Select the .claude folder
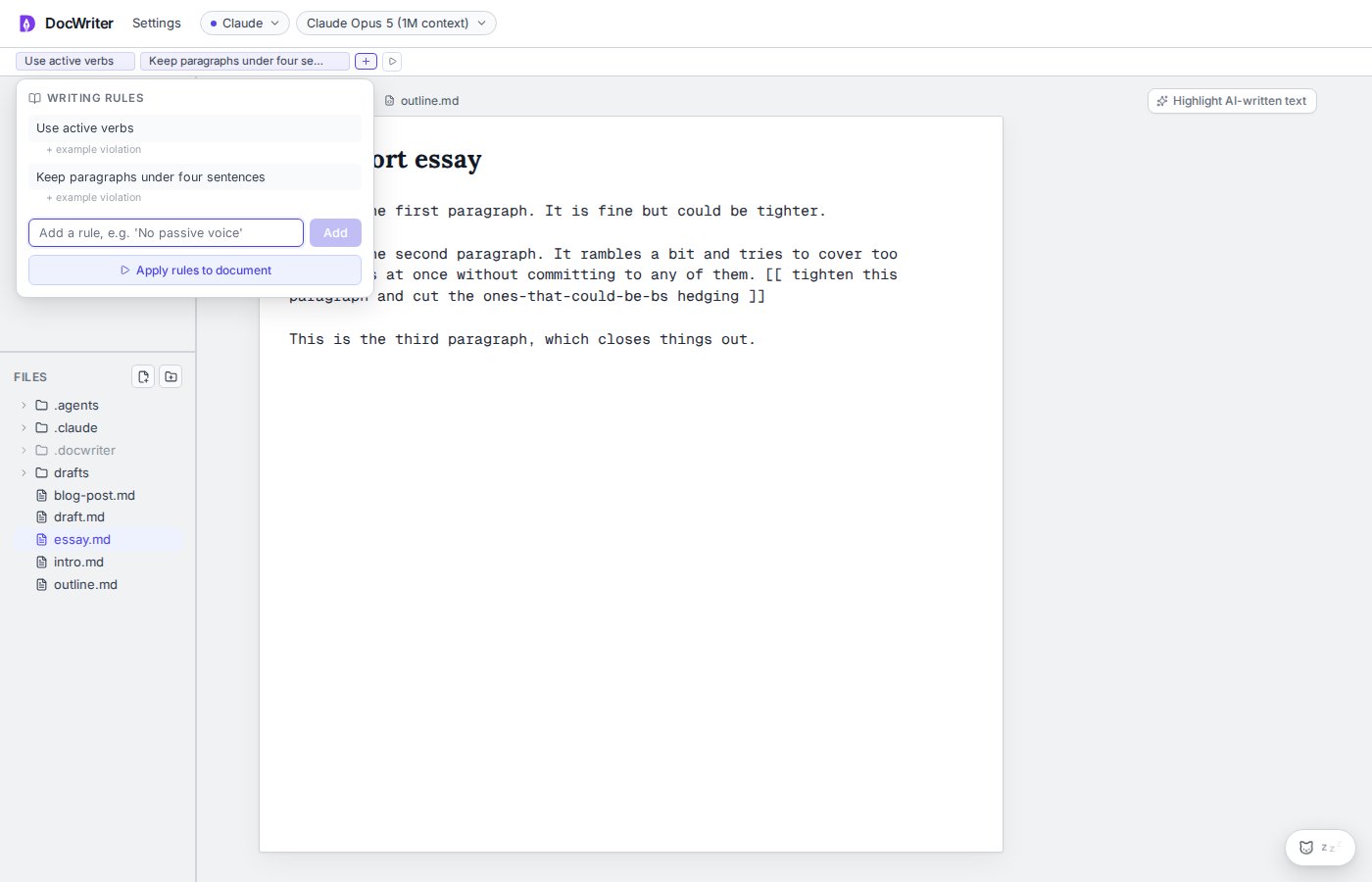 coord(98,428)
